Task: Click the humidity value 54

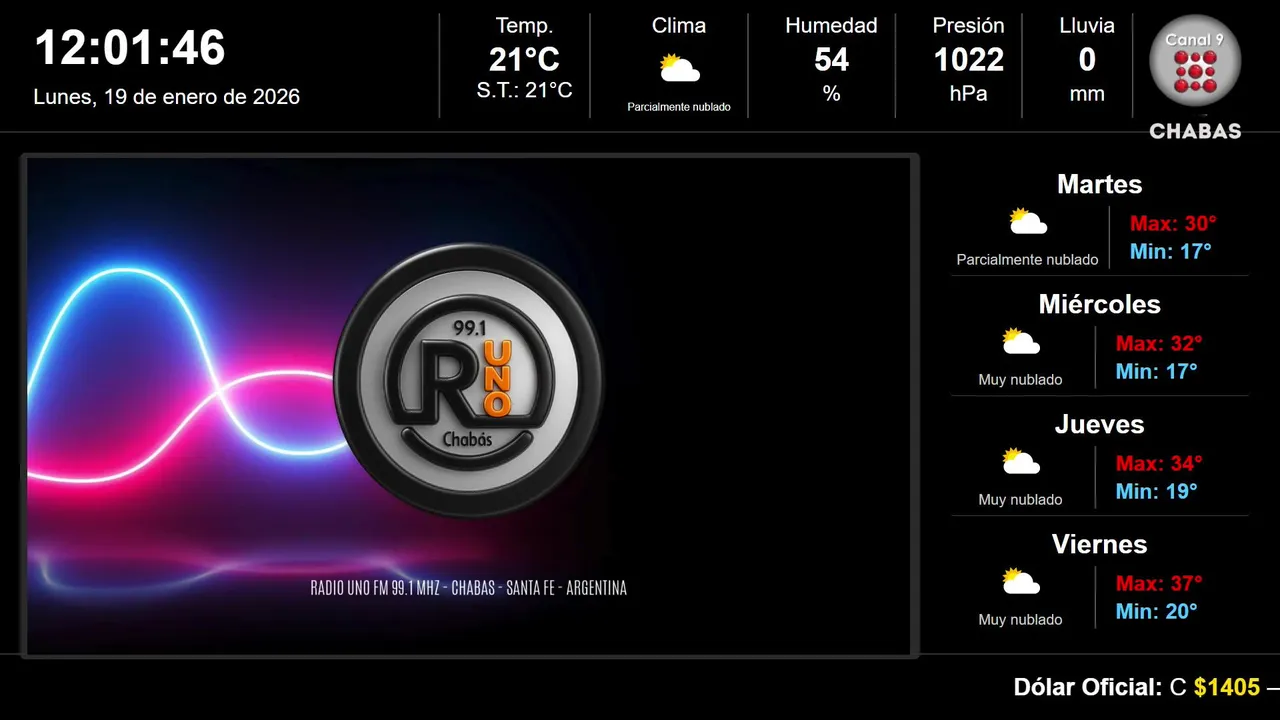Action: point(831,60)
